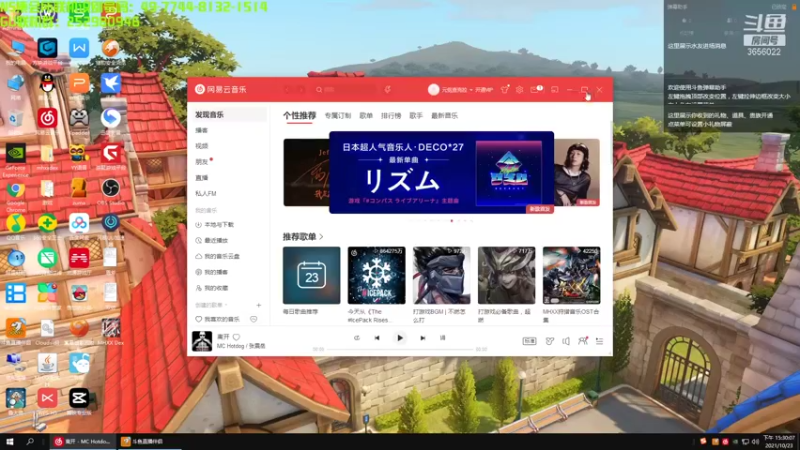This screenshot has width=800, height=450.
Task: Expand 推荐歌单 with its arrow
Action: pyautogui.click(x=321, y=237)
